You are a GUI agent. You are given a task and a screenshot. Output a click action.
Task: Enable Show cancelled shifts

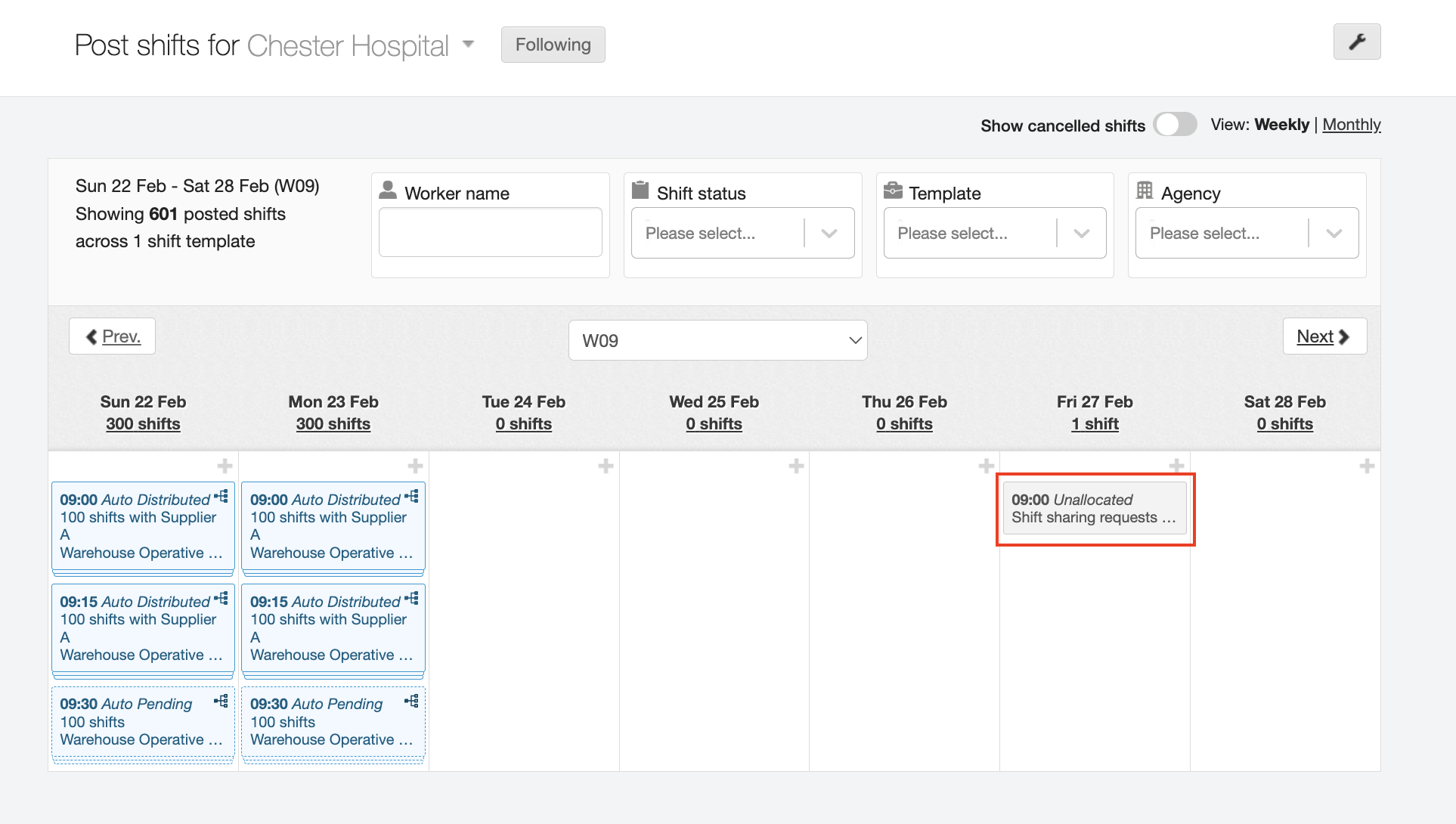(1175, 124)
